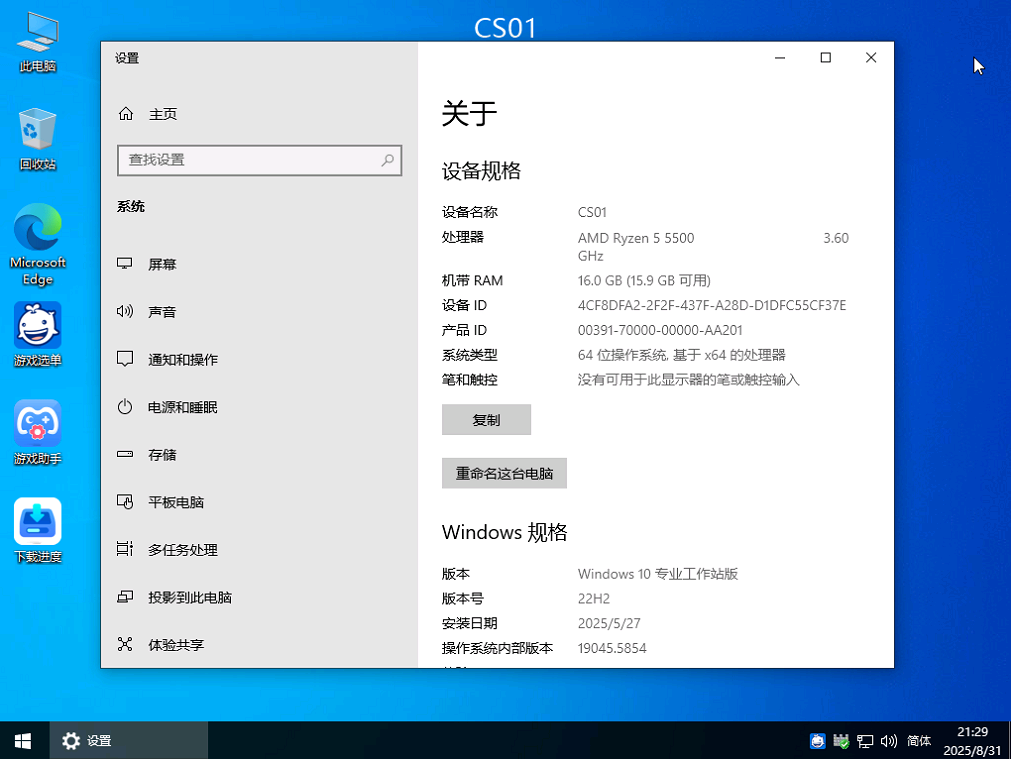Click the RAM value 16.0 GB
Image resolution: width=1011 pixels, height=759 pixels.
(644, 281)
